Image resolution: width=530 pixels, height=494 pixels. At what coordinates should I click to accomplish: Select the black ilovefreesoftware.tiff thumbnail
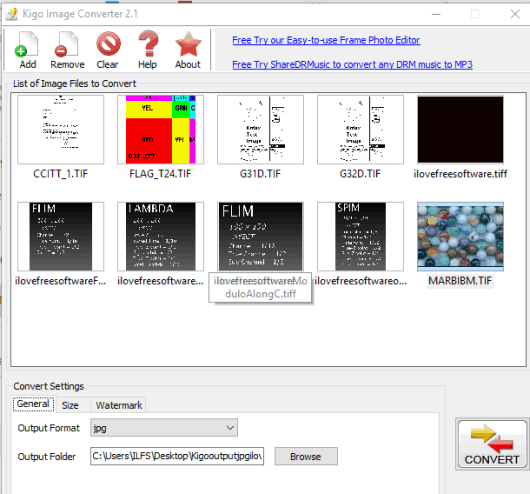pos(460,130)
